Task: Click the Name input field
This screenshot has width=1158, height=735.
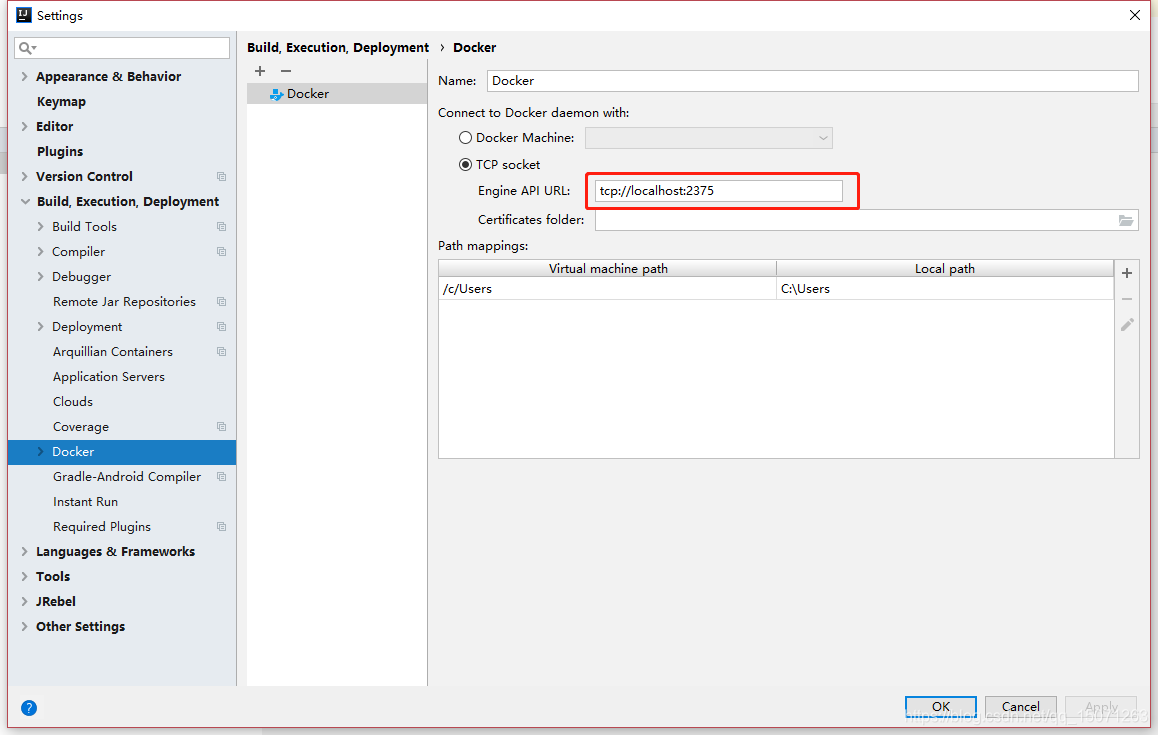Action: coord(812,81)
